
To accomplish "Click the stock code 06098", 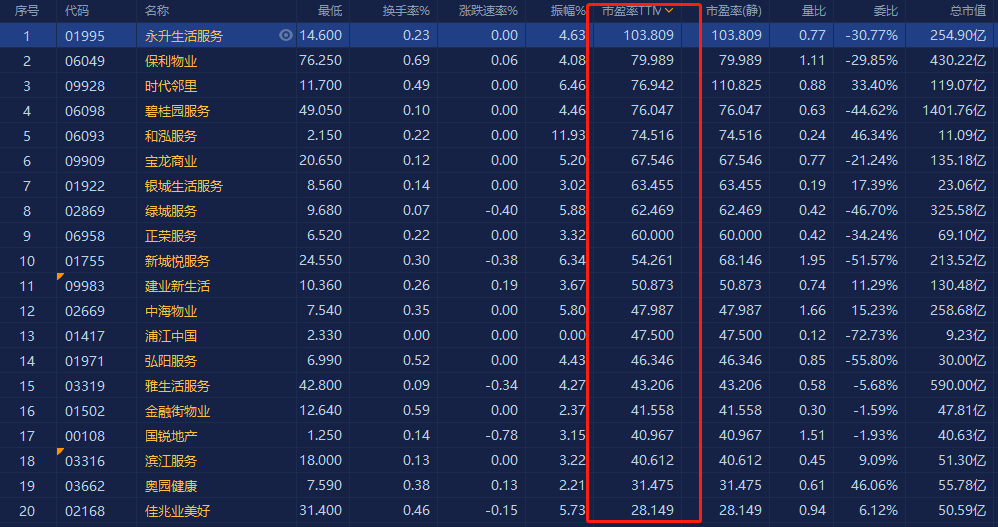I will pyautogui.click(x=85, y=111).
